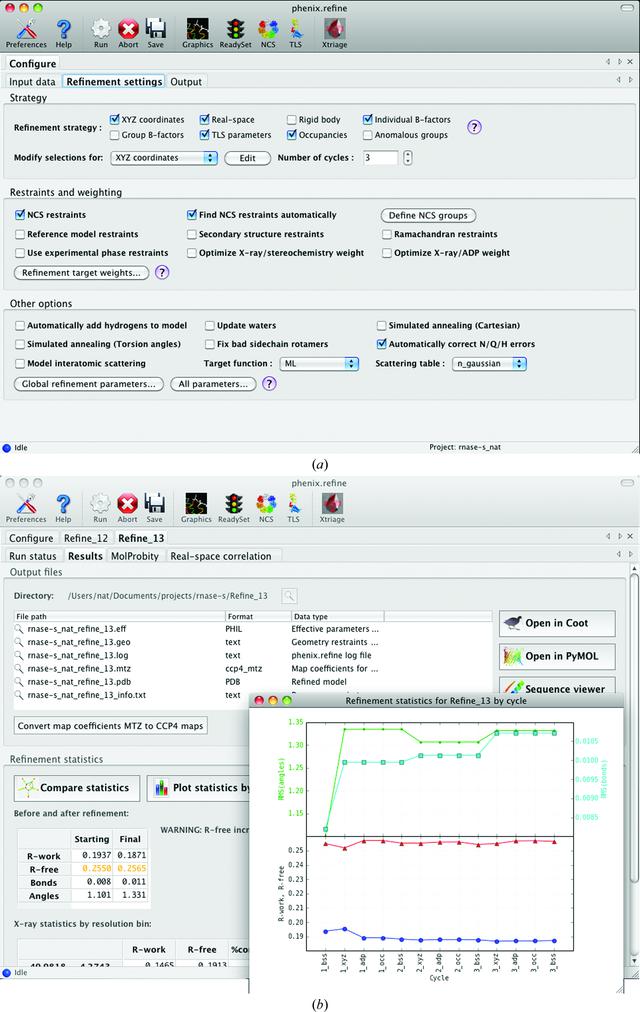This screenshot has height=1012, width=640.
Task: Click Save icon in bottom window toolbar
Action: [155, 508]
